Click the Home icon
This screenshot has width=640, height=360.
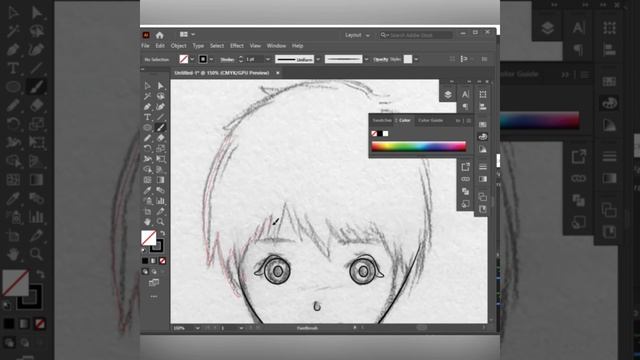pos(160,35)
